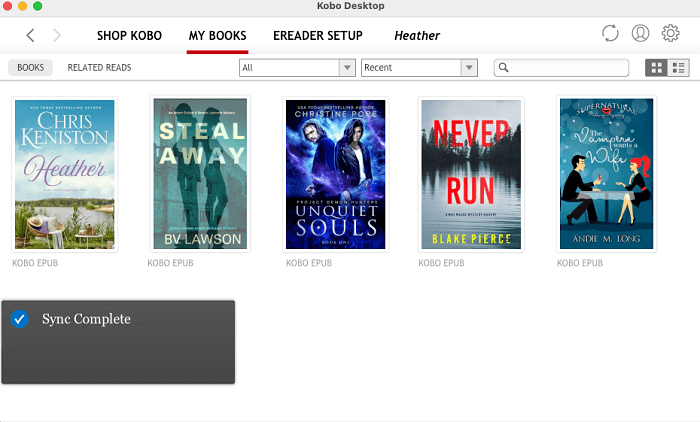Open Steal Away by BV Lawson cover
The width and height of the screenshot is (700, 422).
coord(200,174)
